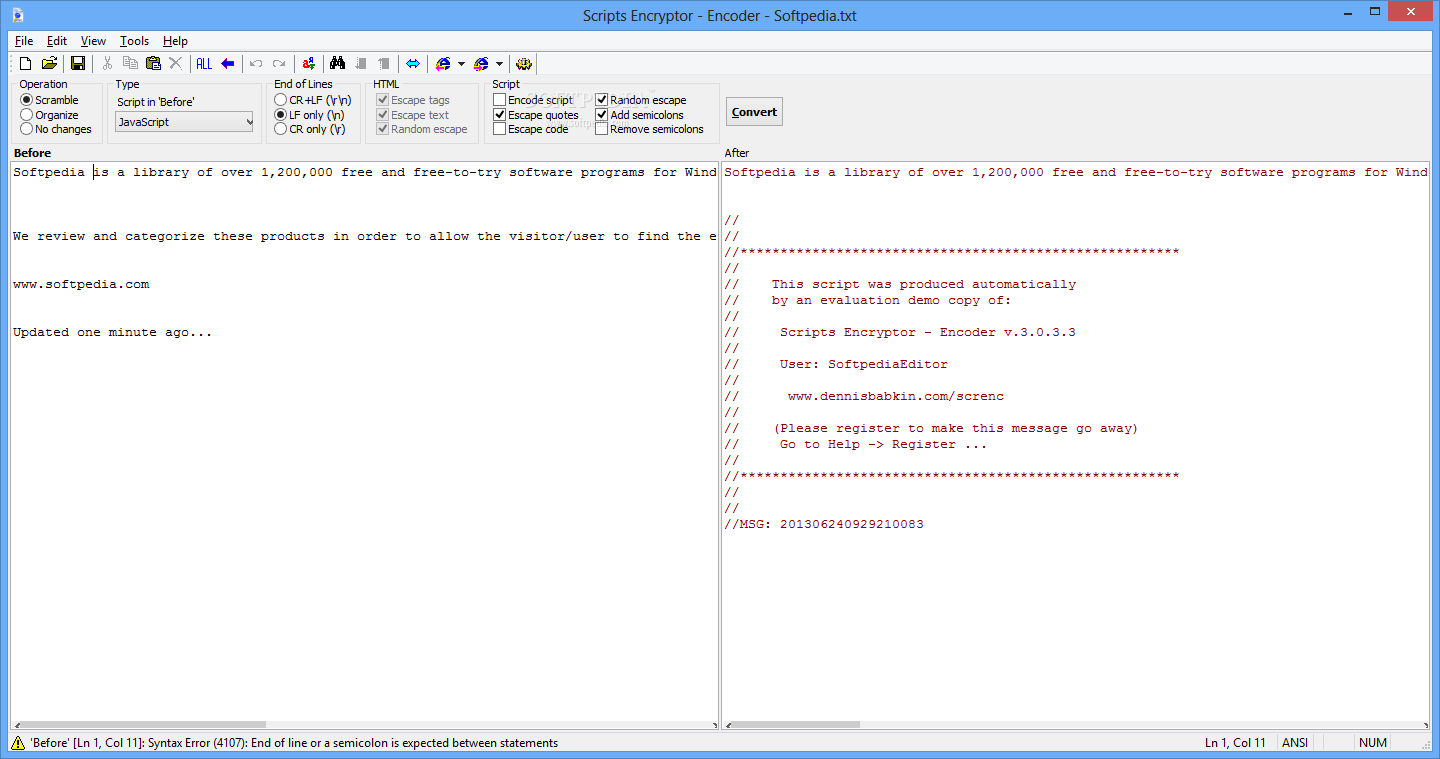Click the yellow gear settings icon

coord(524,63)
